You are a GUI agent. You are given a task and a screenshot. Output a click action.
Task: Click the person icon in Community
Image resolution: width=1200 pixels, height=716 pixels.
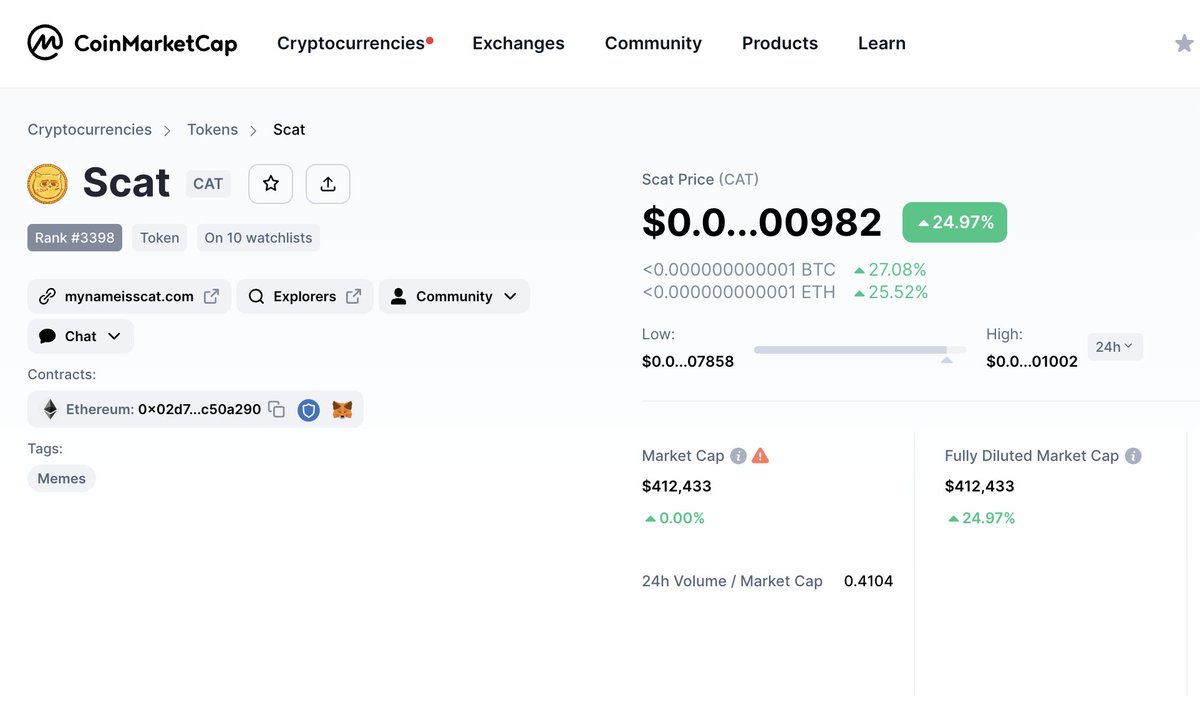tap(399, 296)
